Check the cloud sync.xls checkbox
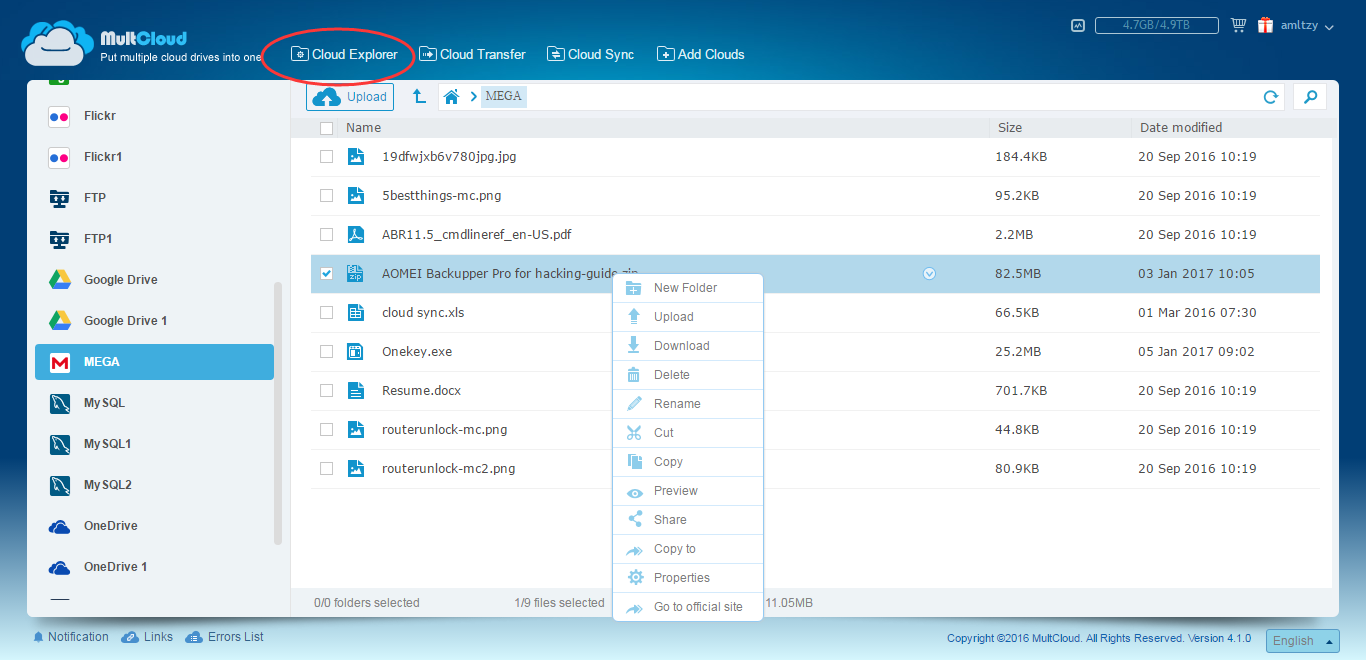This screenshot has height=660, width=1366. point(326,313)
